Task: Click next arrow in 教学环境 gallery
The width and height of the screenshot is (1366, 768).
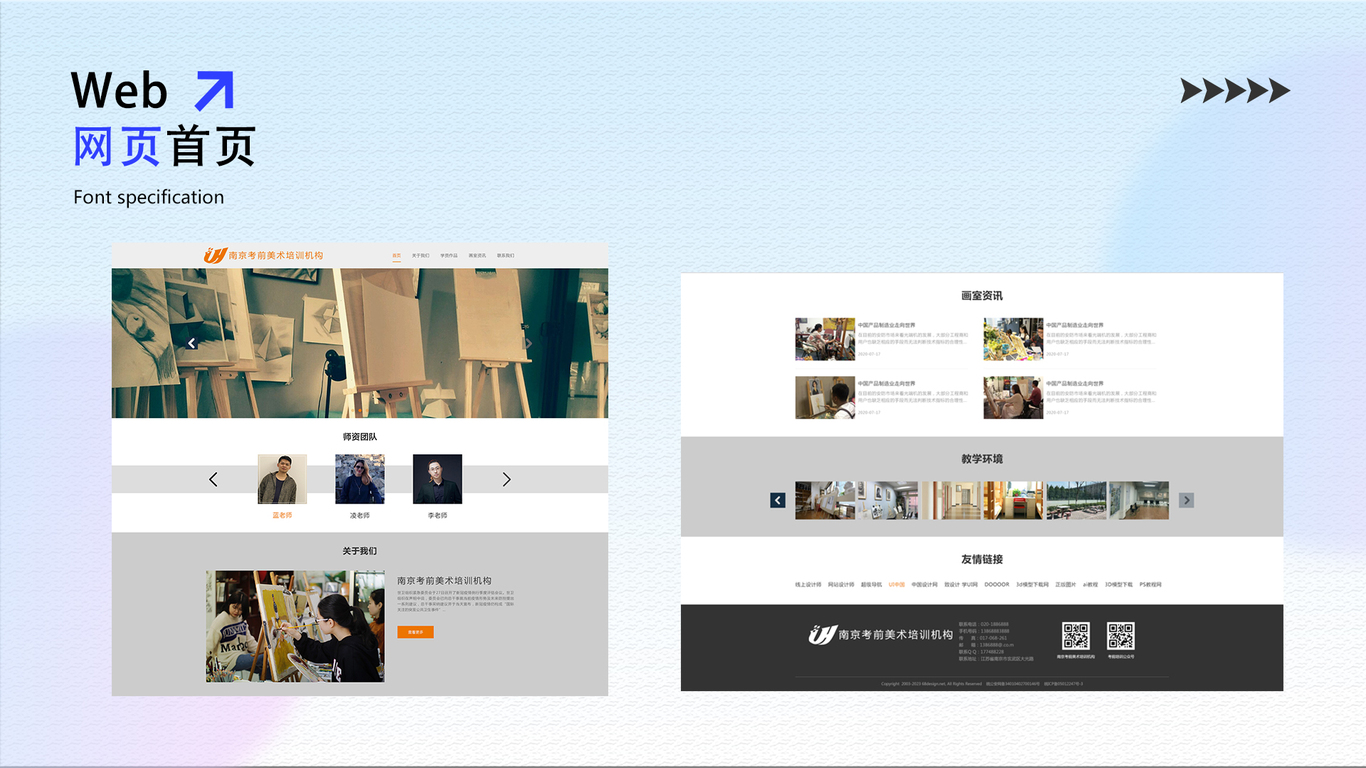Action: coord(1186,500)
